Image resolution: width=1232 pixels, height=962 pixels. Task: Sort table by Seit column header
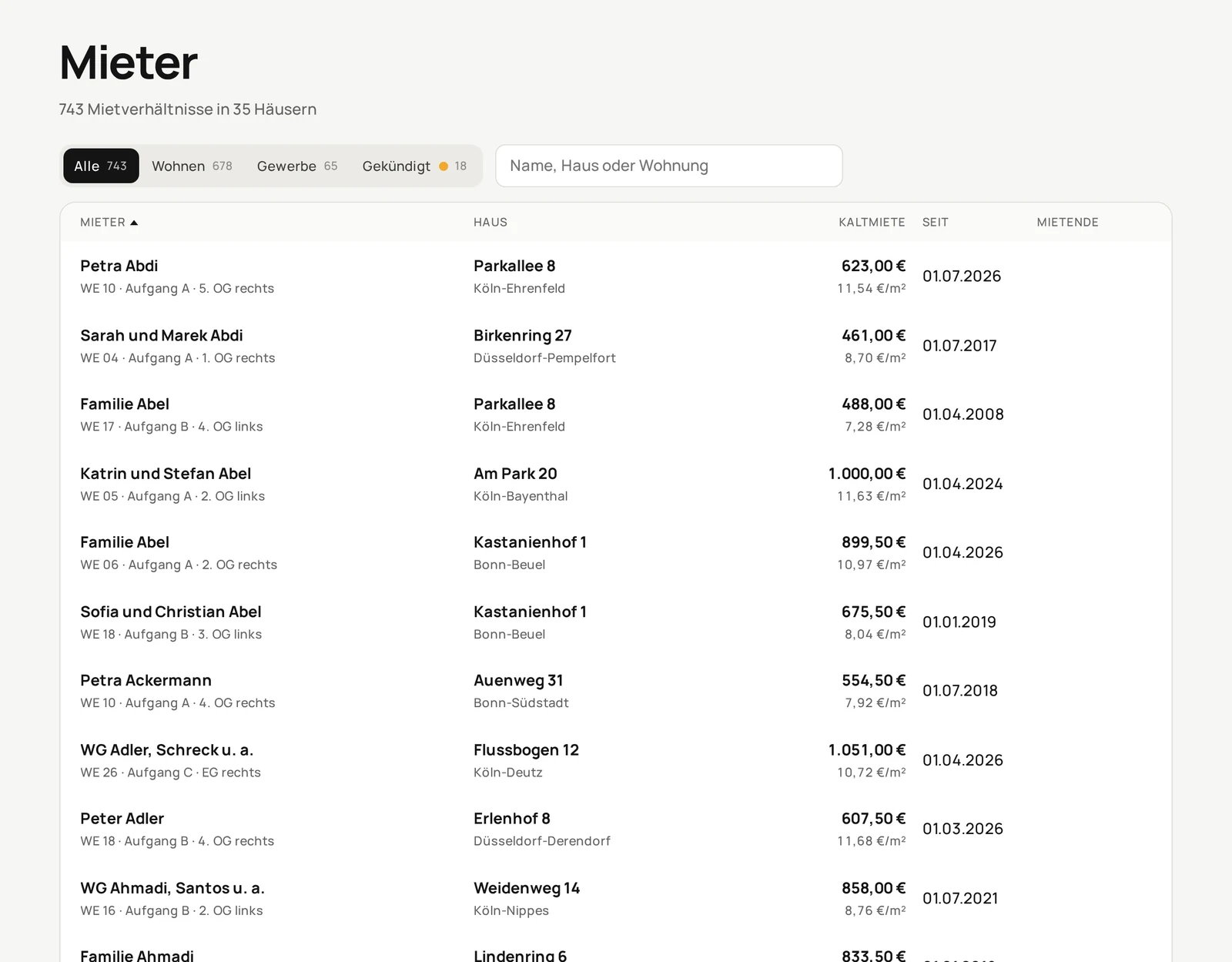[936, 223]
